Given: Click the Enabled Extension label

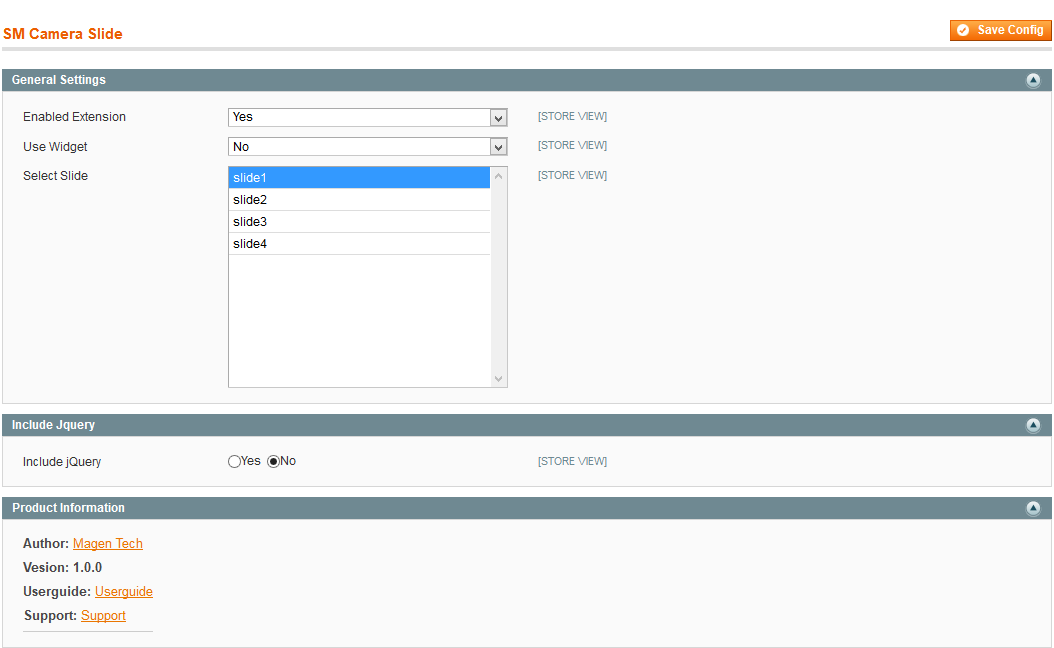Looking at the screenshot, I should click(x=75, y=117).
